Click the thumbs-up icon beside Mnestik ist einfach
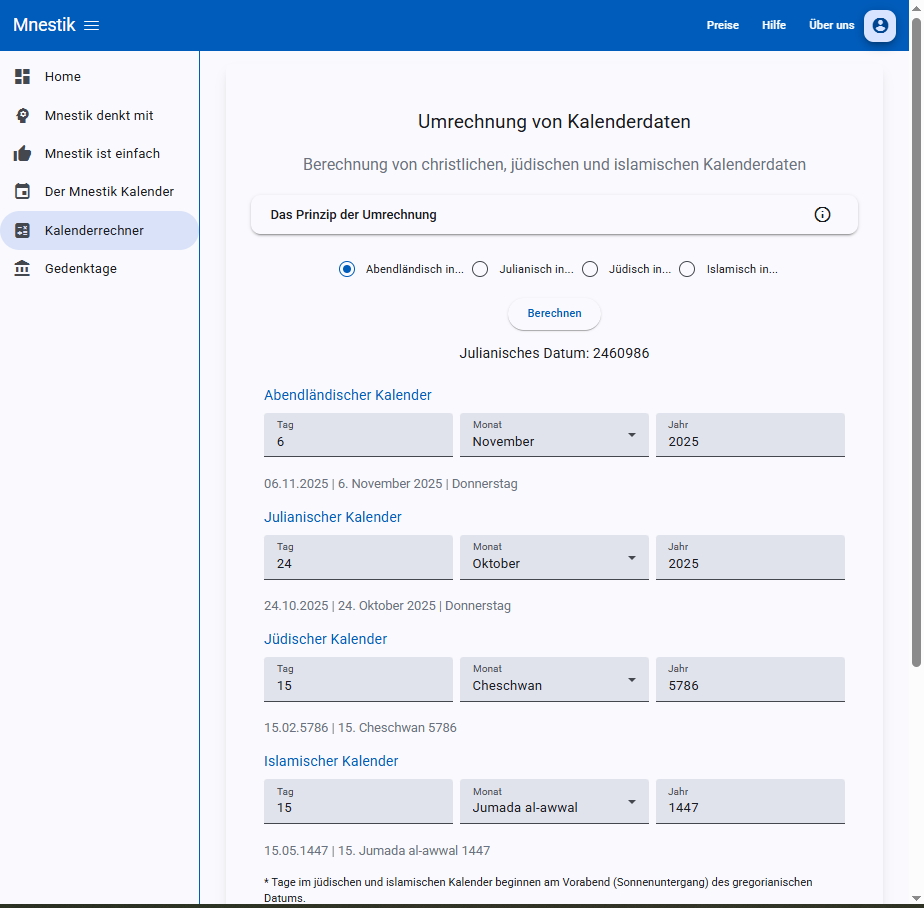 [21, 153]
